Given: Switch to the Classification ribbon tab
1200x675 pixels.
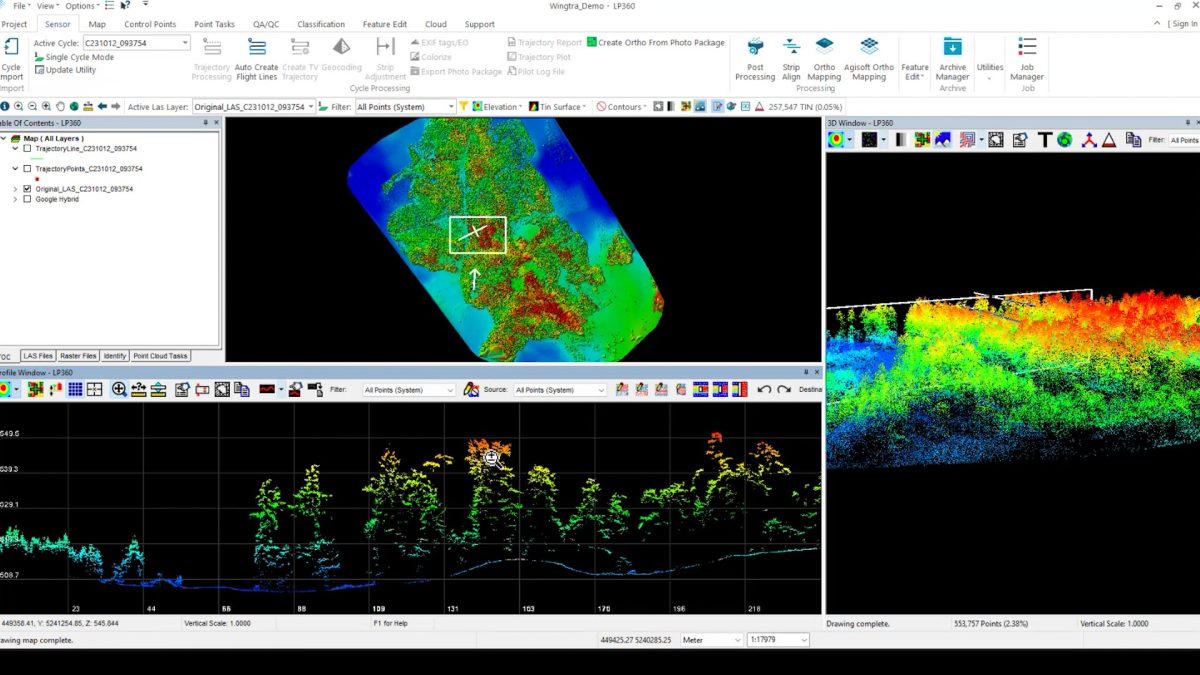Looking at the screenshot, I should [x=320, y=23].
